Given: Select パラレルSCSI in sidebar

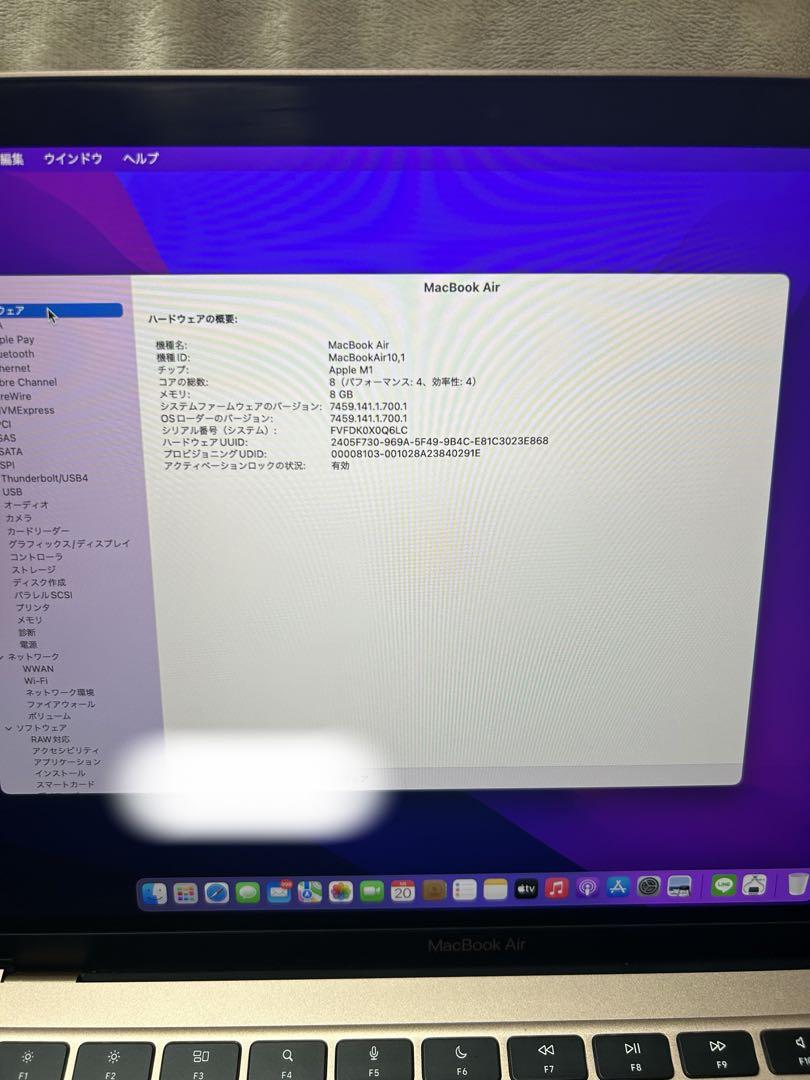Looking at the screenshot, I should pyautogui.click(x=43, y=594).
